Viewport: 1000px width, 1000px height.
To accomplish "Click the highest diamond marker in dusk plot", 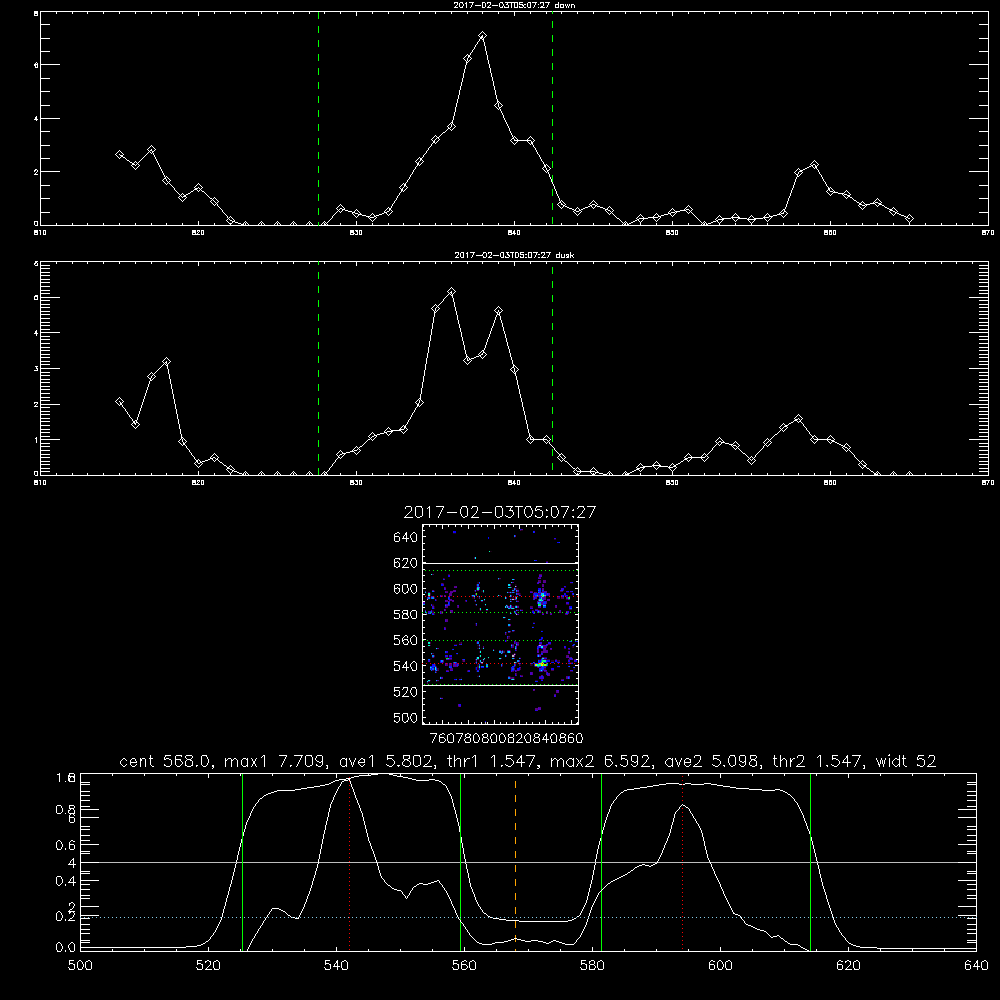I will click(x=452, y=291).
